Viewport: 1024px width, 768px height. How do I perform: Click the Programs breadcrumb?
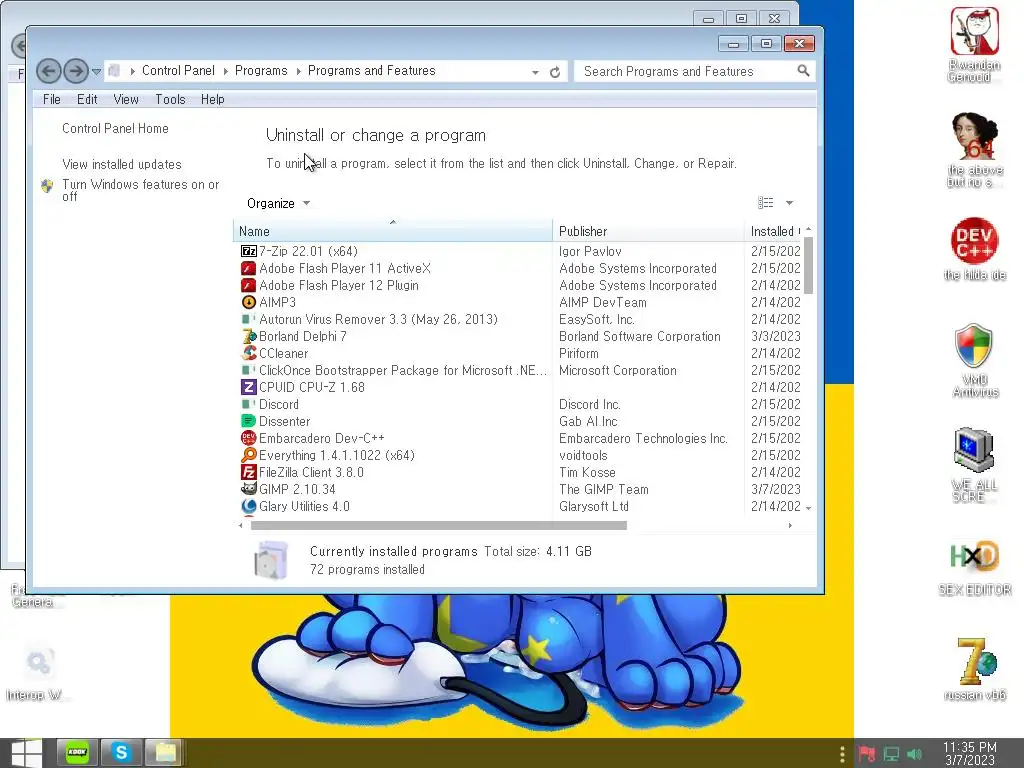tap(261, 71)
